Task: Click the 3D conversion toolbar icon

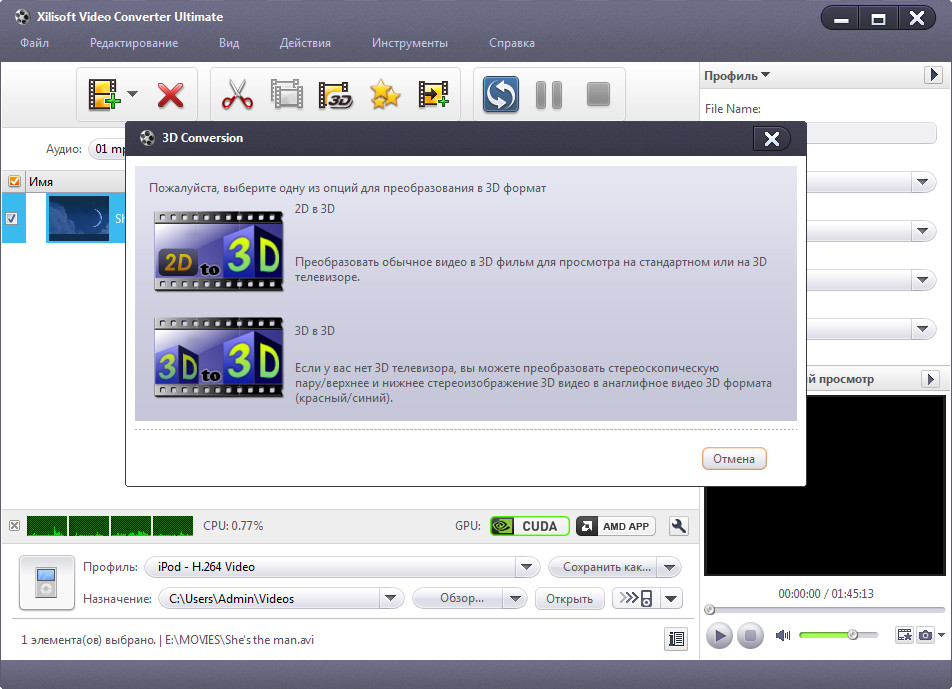Action: [x=336, y=95]
